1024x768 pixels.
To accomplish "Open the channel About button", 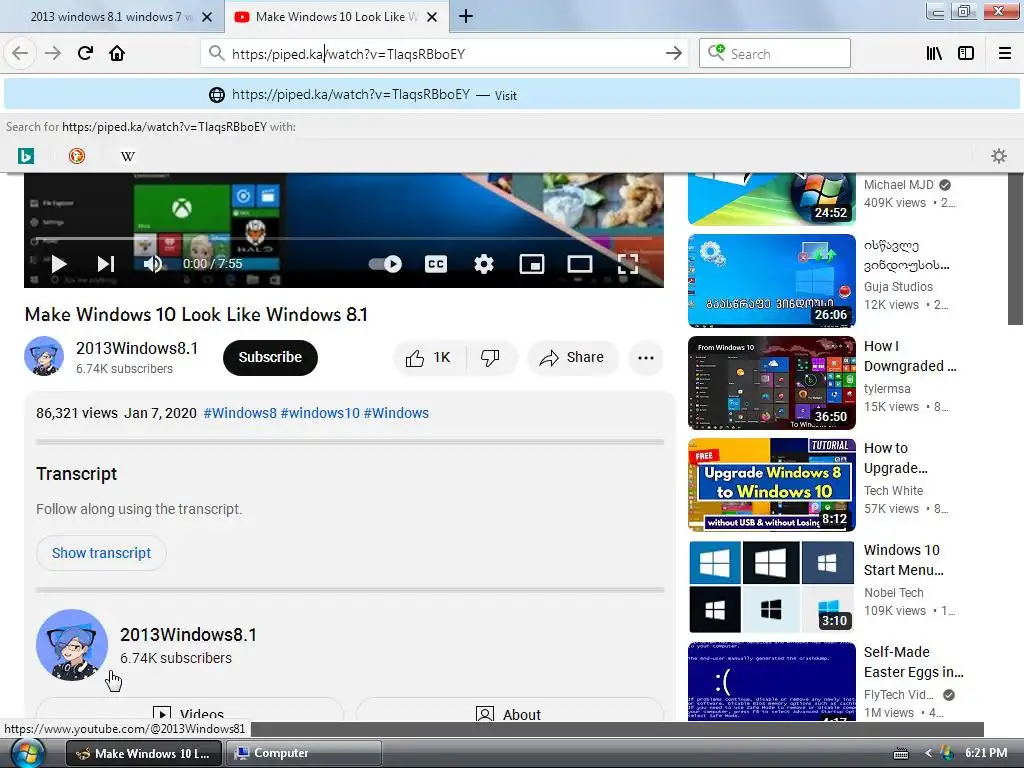I will coord(509,712).
